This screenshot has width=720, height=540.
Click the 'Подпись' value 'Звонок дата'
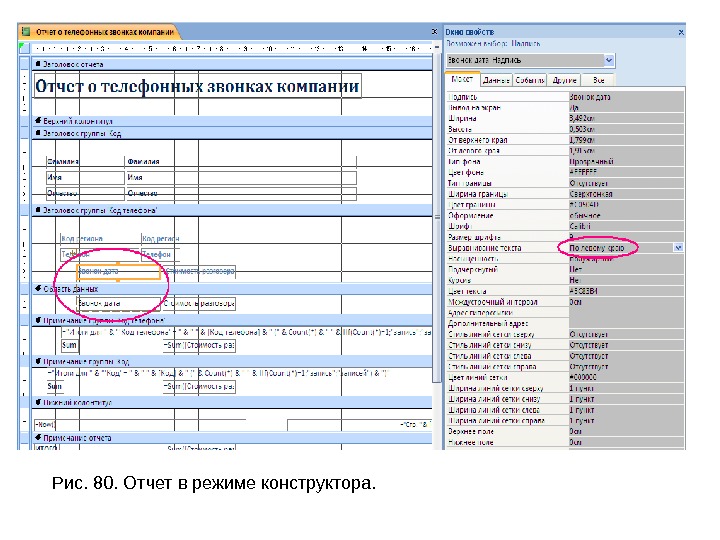coord(626,97)
